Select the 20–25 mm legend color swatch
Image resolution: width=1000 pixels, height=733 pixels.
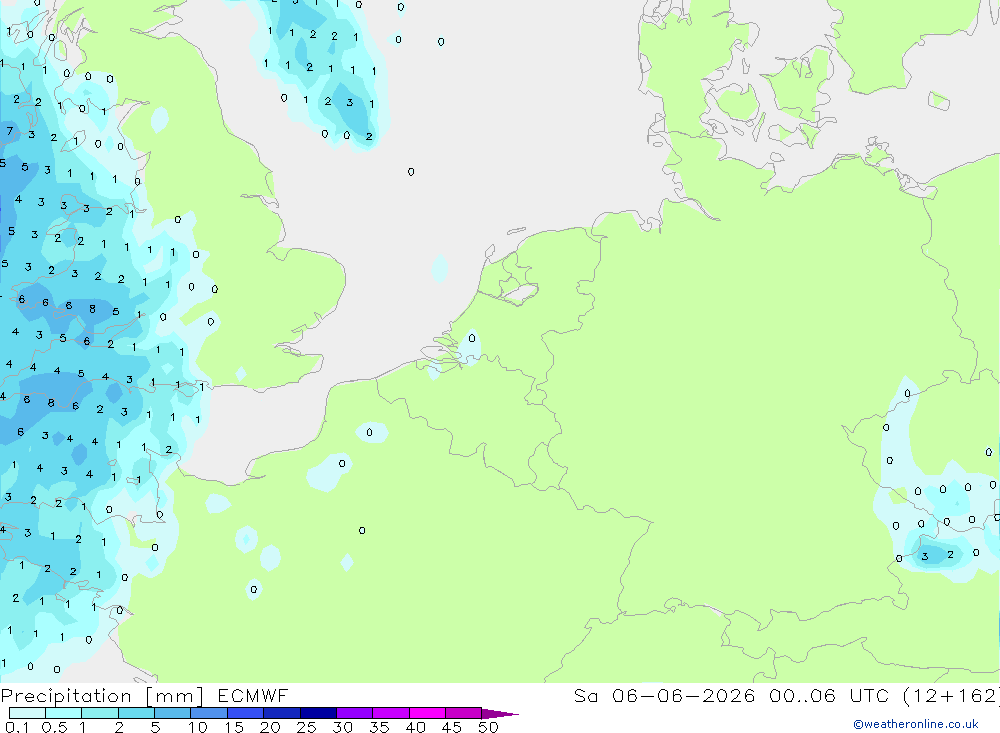pos(282,713)
